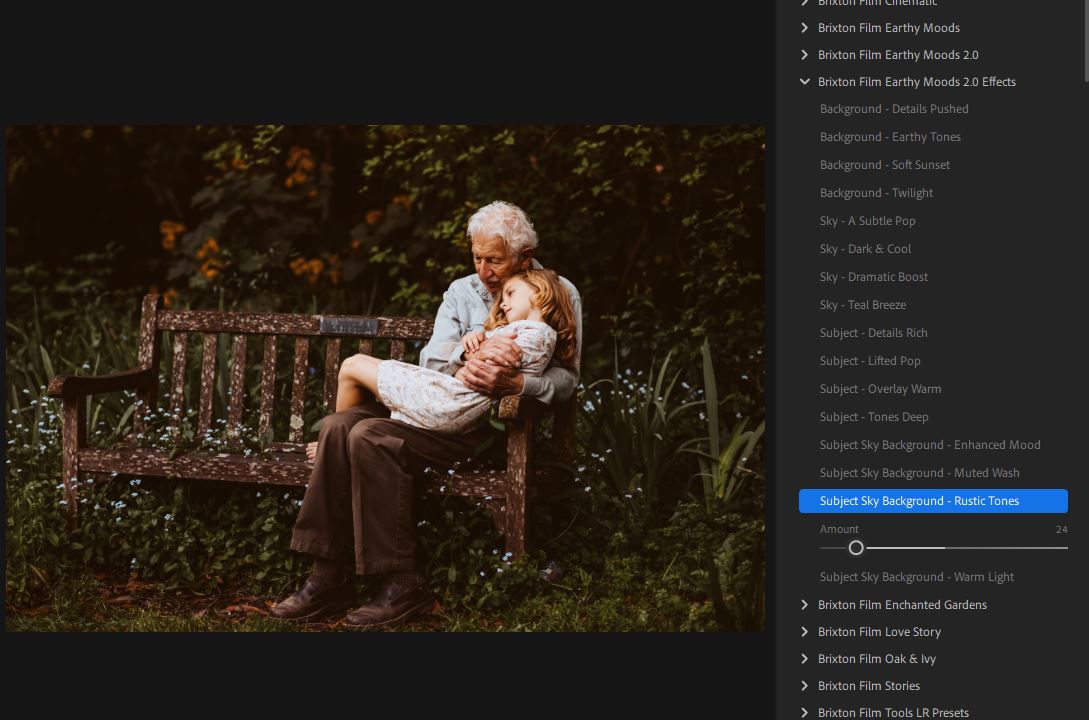Expand Brixton Film Love Story chevron
This screenshot has width=1089, height=720.
coord(805,632)
